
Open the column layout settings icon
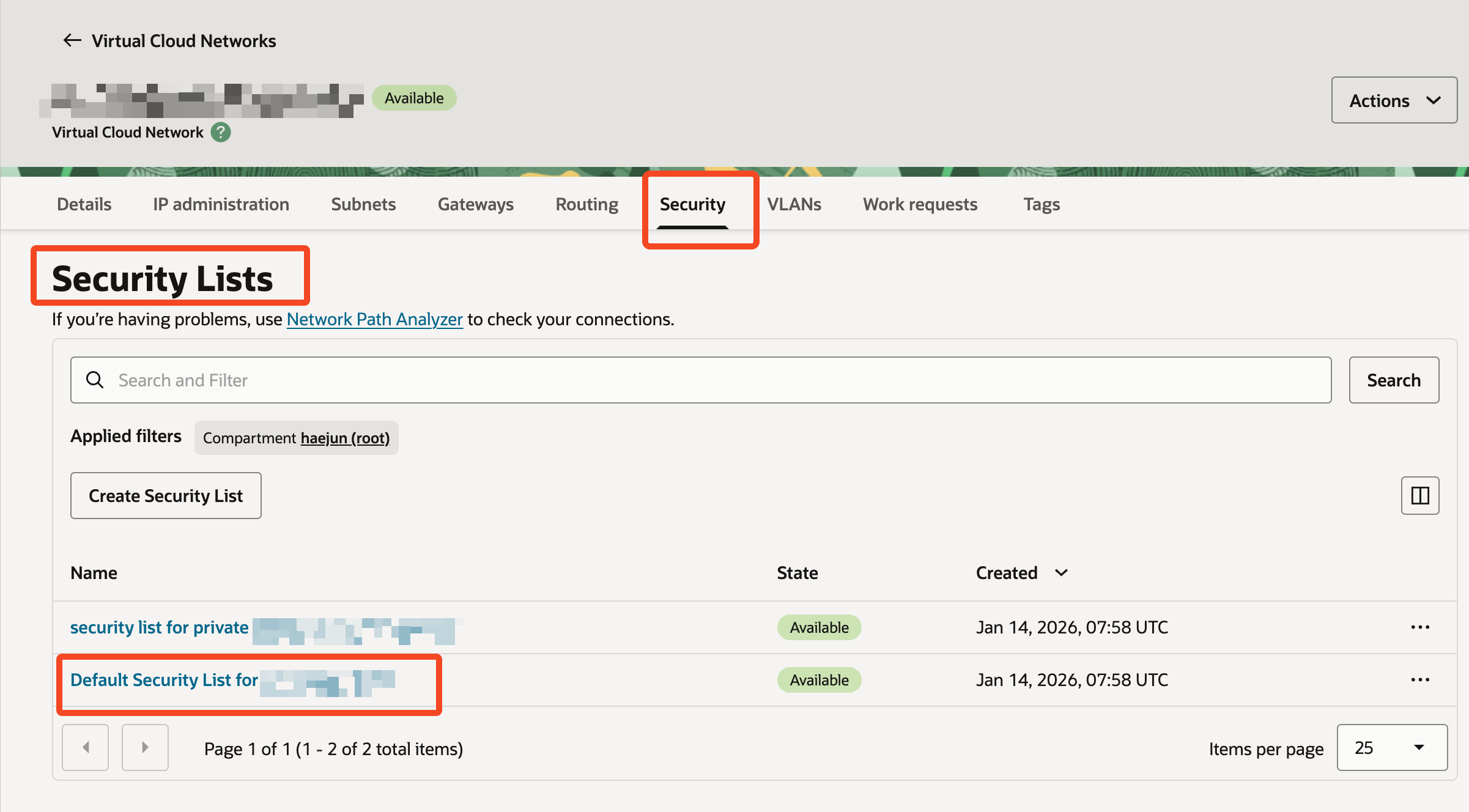(1419, 495)
